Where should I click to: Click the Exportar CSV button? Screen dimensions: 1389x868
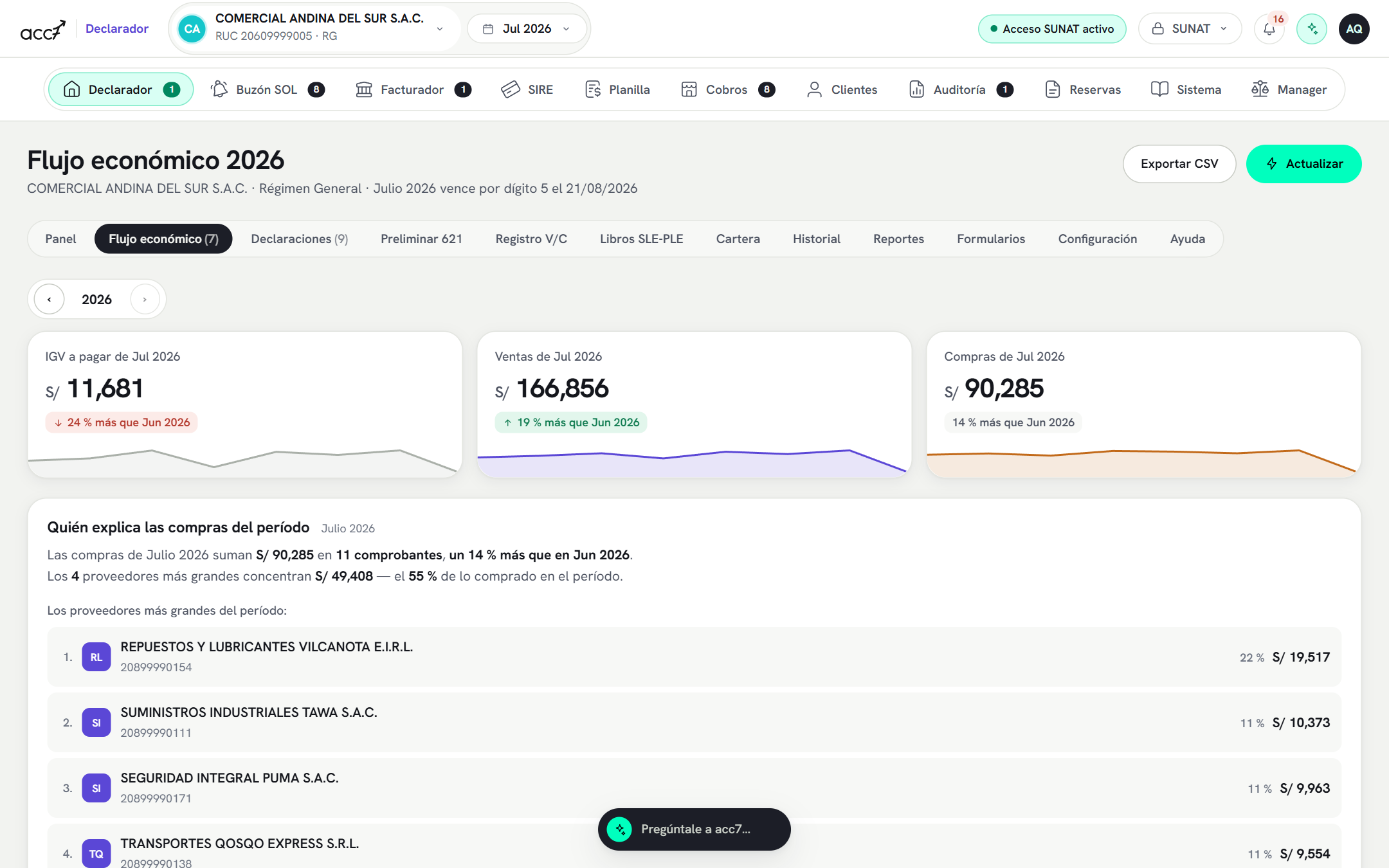coord(1179,164)
